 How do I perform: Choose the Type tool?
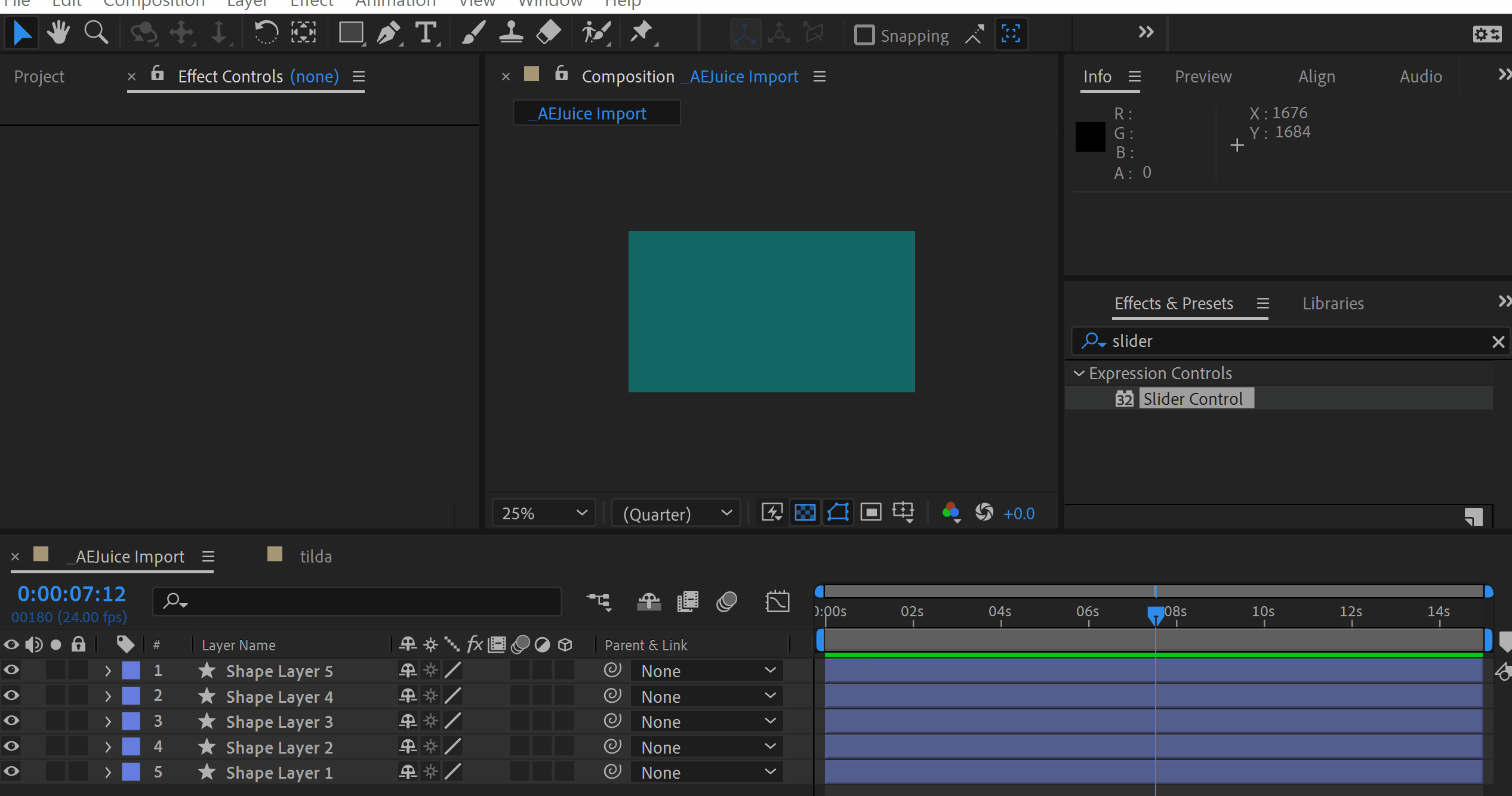[426, 33]
